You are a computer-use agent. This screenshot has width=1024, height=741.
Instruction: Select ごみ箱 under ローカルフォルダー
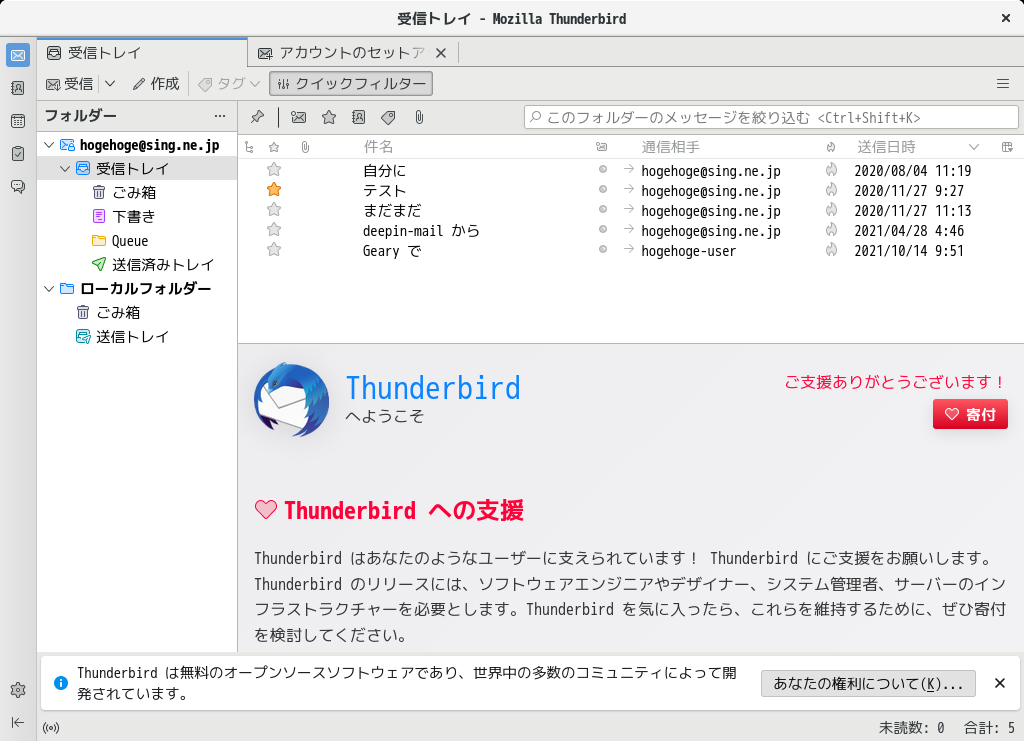(137, 313)
